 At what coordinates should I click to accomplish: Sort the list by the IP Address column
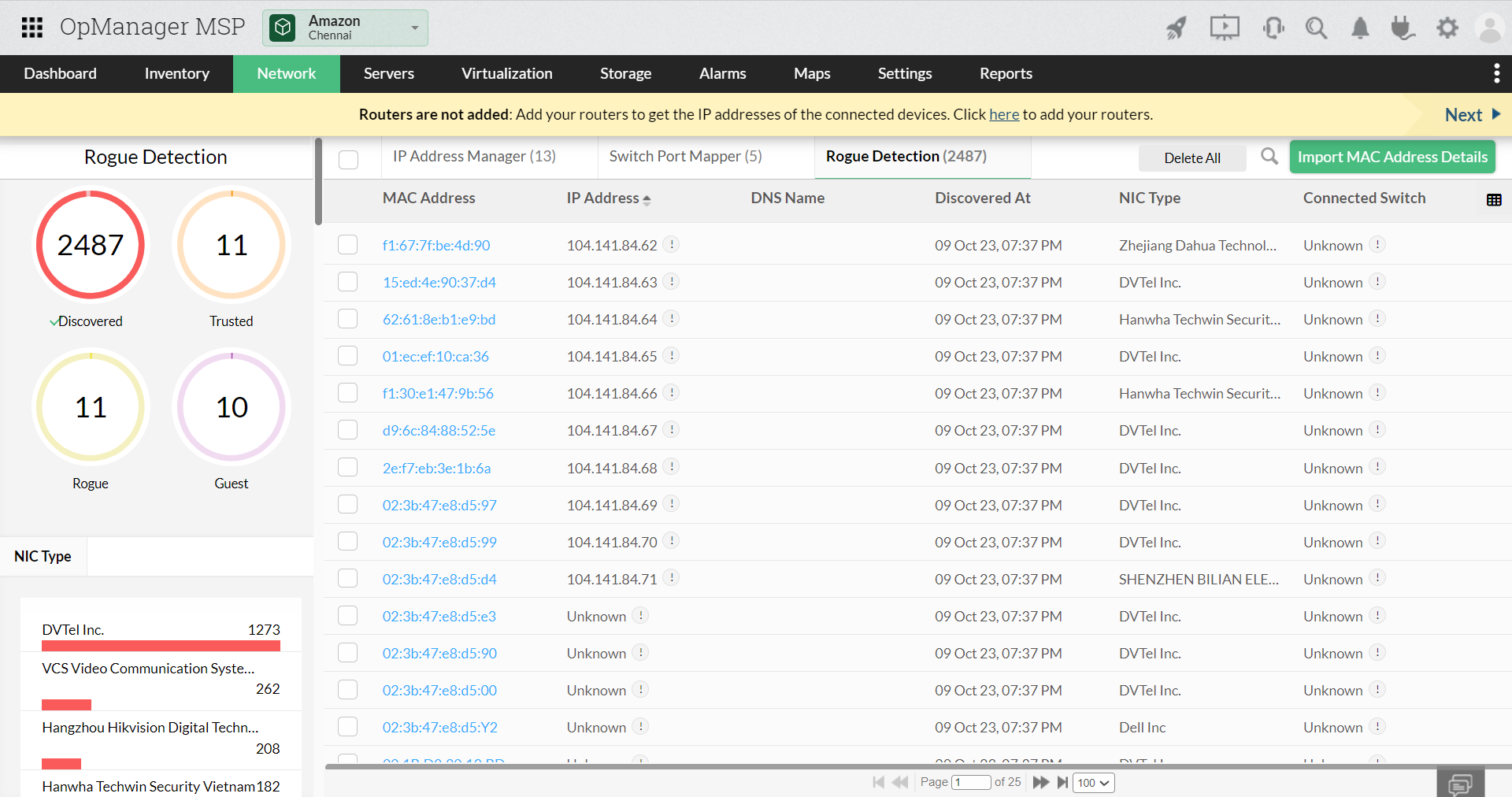[609, 198]
